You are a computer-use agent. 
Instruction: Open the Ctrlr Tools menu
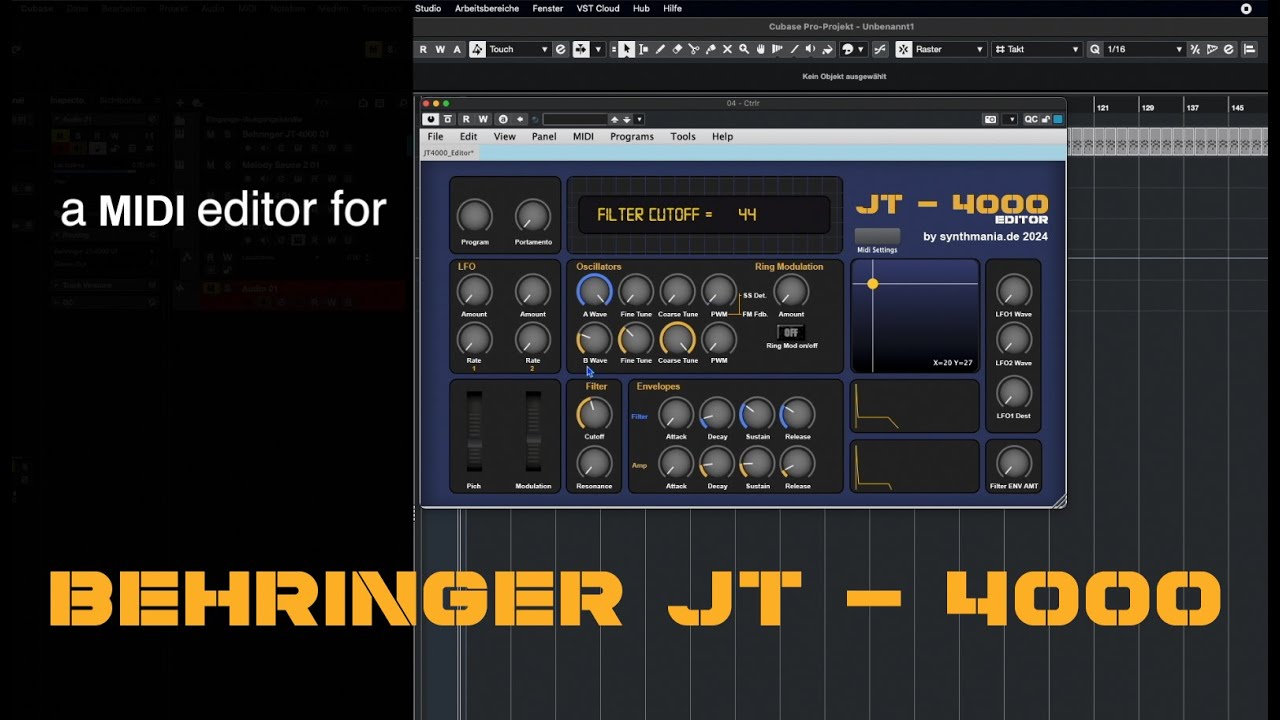[x=683, y=136]
